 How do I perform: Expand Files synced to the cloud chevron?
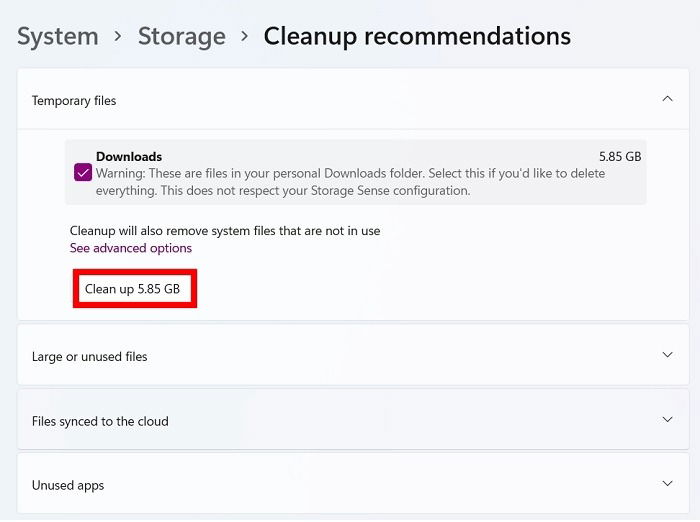(667, 420)
